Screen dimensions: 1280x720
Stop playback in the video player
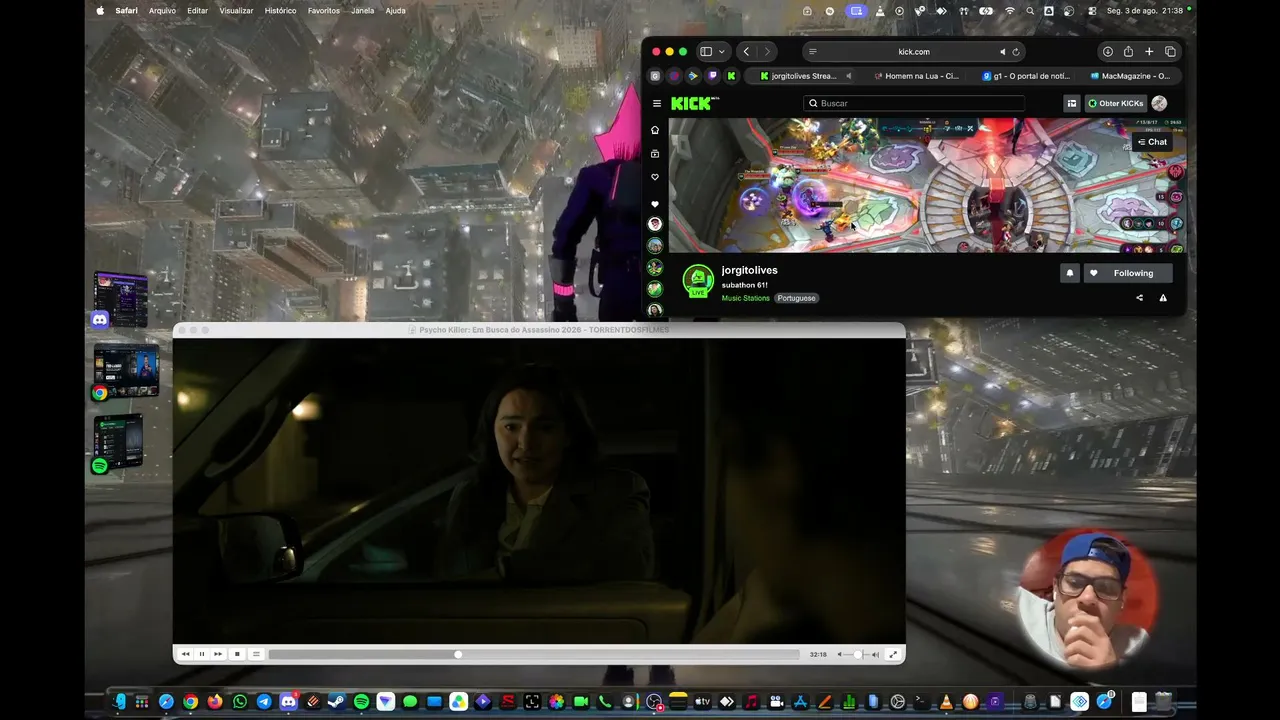(x=237, y=654)
